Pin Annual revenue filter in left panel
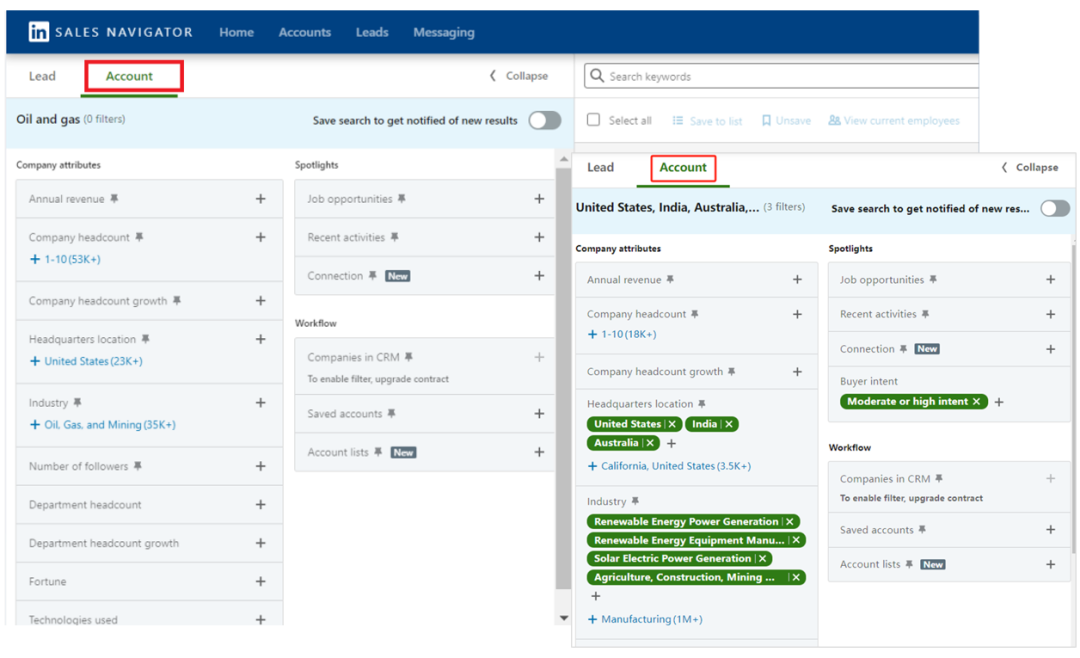 click(114, 198)
